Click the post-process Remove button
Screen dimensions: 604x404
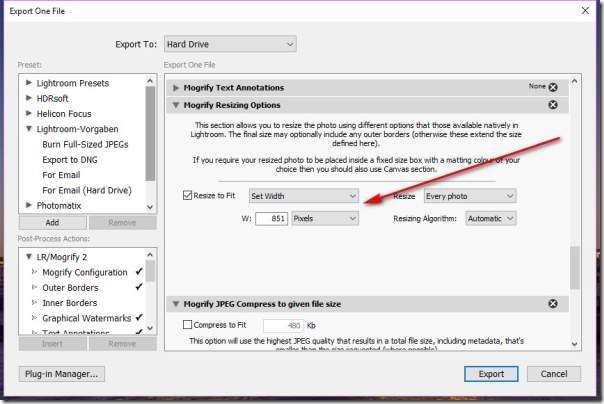point(122,344)
